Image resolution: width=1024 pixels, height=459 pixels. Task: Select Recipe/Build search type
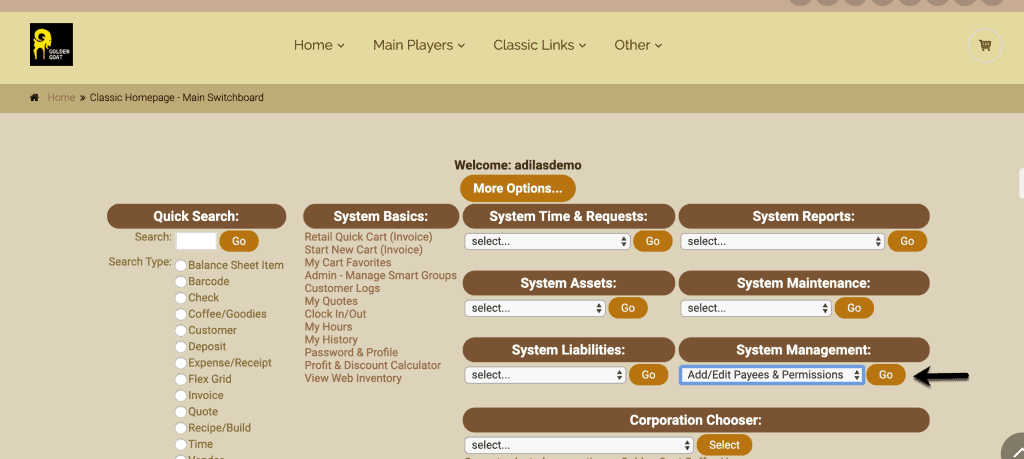(x=180, y=428)
